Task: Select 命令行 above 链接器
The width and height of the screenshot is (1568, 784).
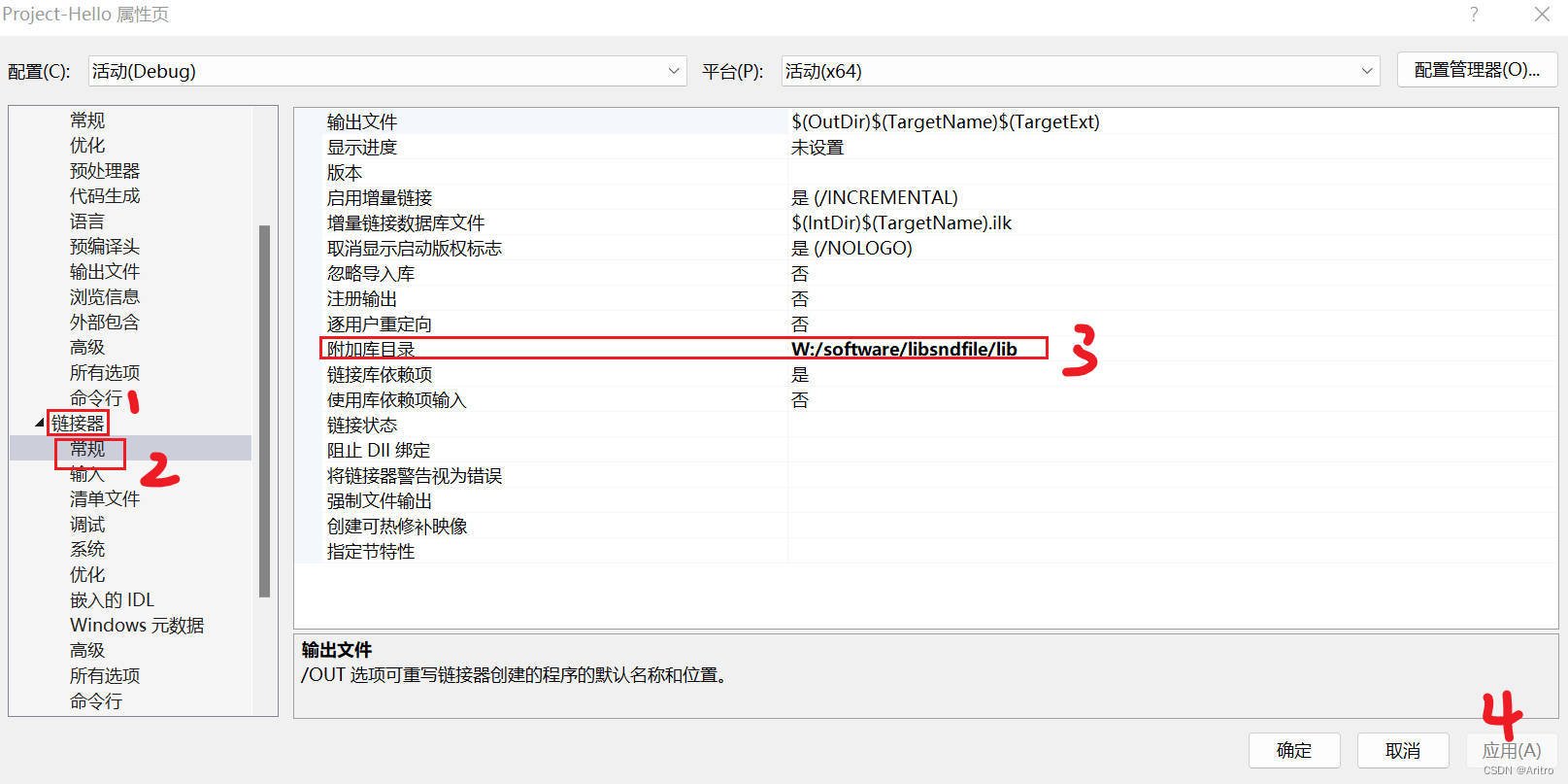Action: [96, 398]
